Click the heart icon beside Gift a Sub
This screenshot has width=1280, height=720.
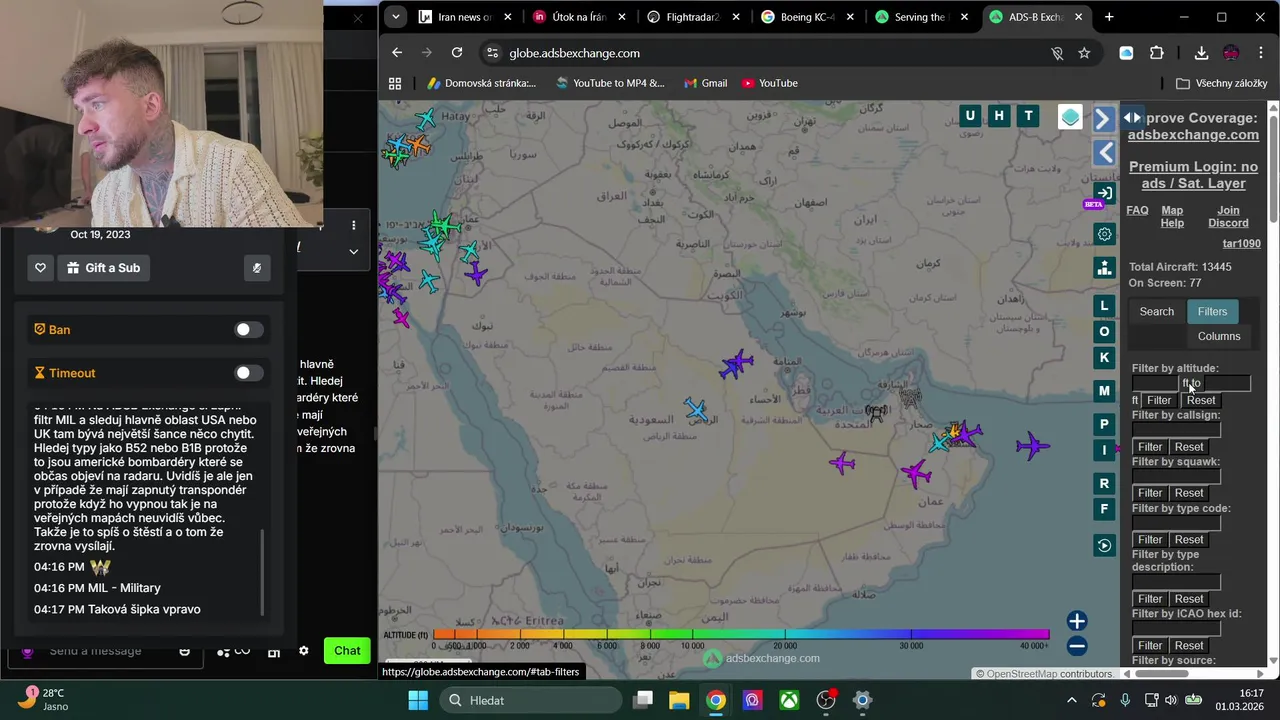[x=40, y=268]
